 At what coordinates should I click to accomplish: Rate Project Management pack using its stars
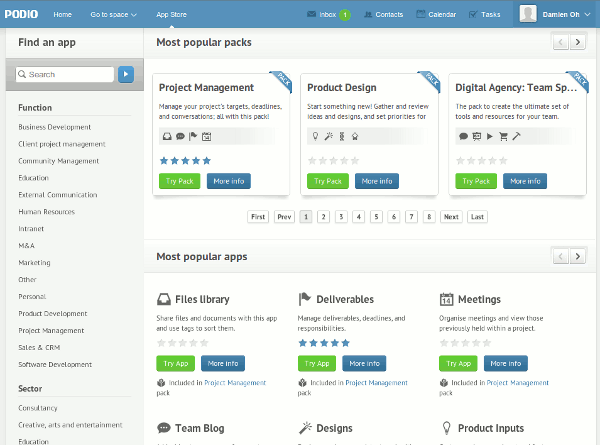(x=185, y=160)
